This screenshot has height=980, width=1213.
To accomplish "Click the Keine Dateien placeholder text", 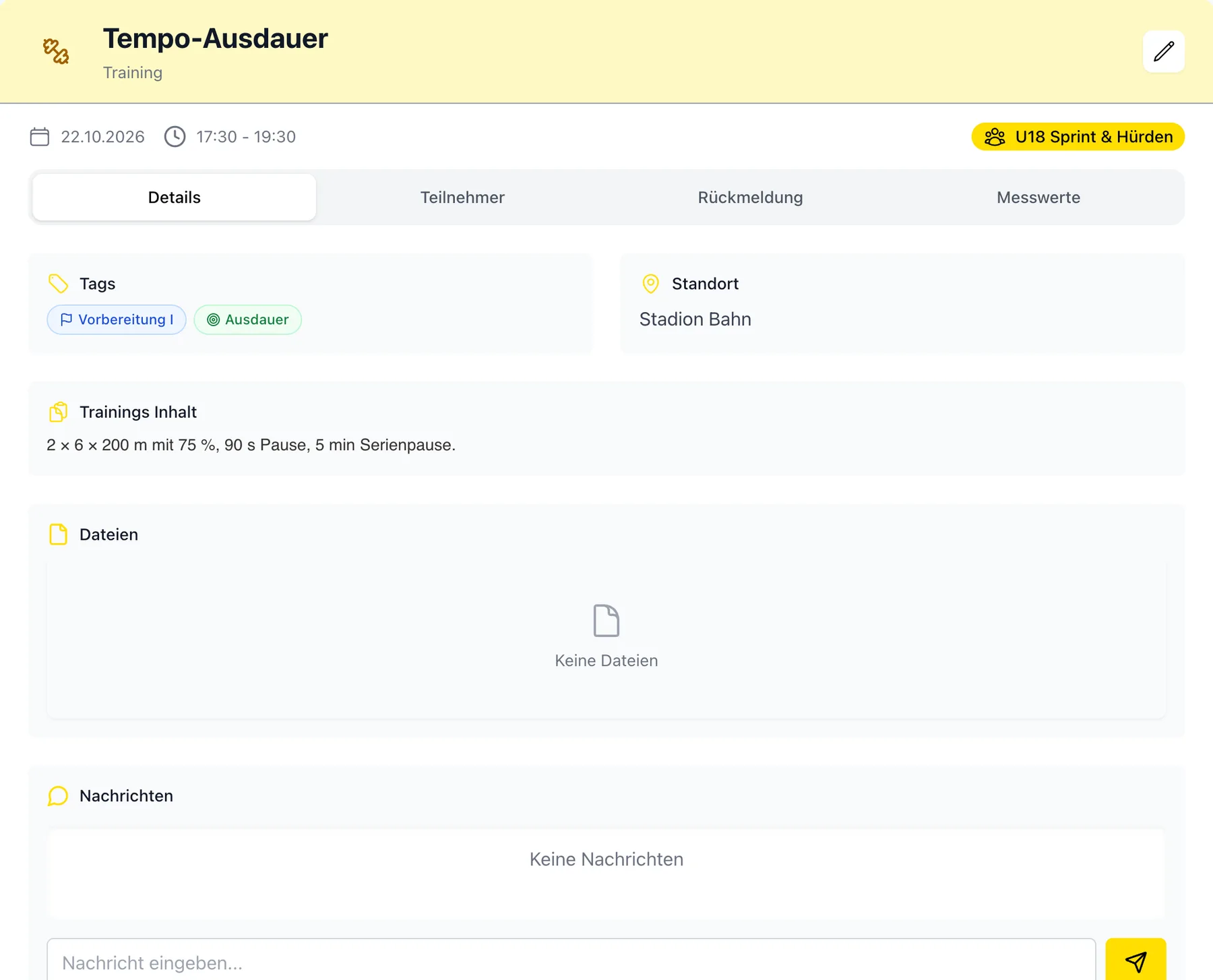I will [606, 661].
